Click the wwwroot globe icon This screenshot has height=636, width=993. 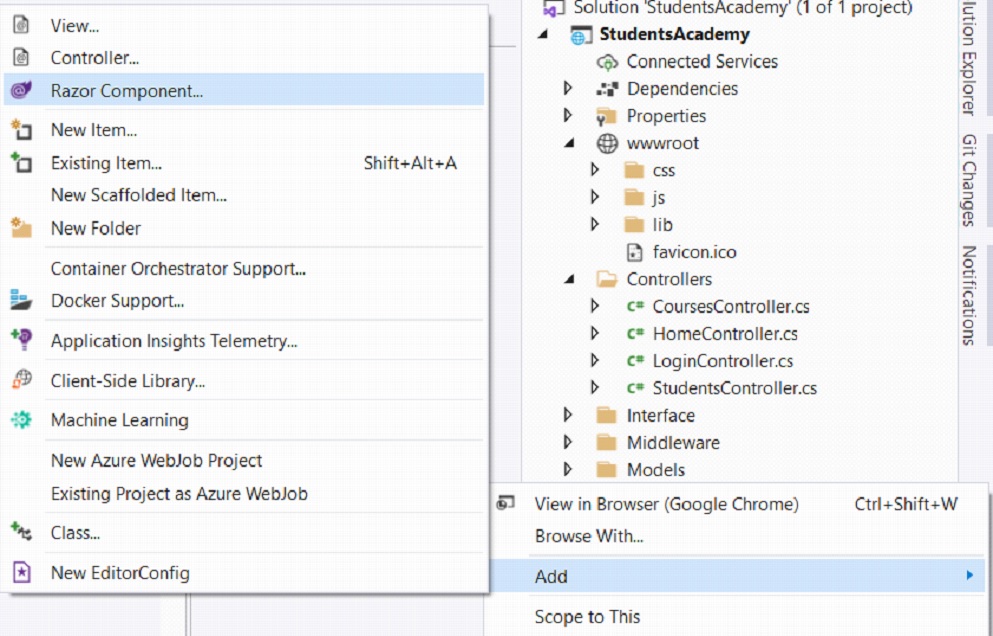607,143
